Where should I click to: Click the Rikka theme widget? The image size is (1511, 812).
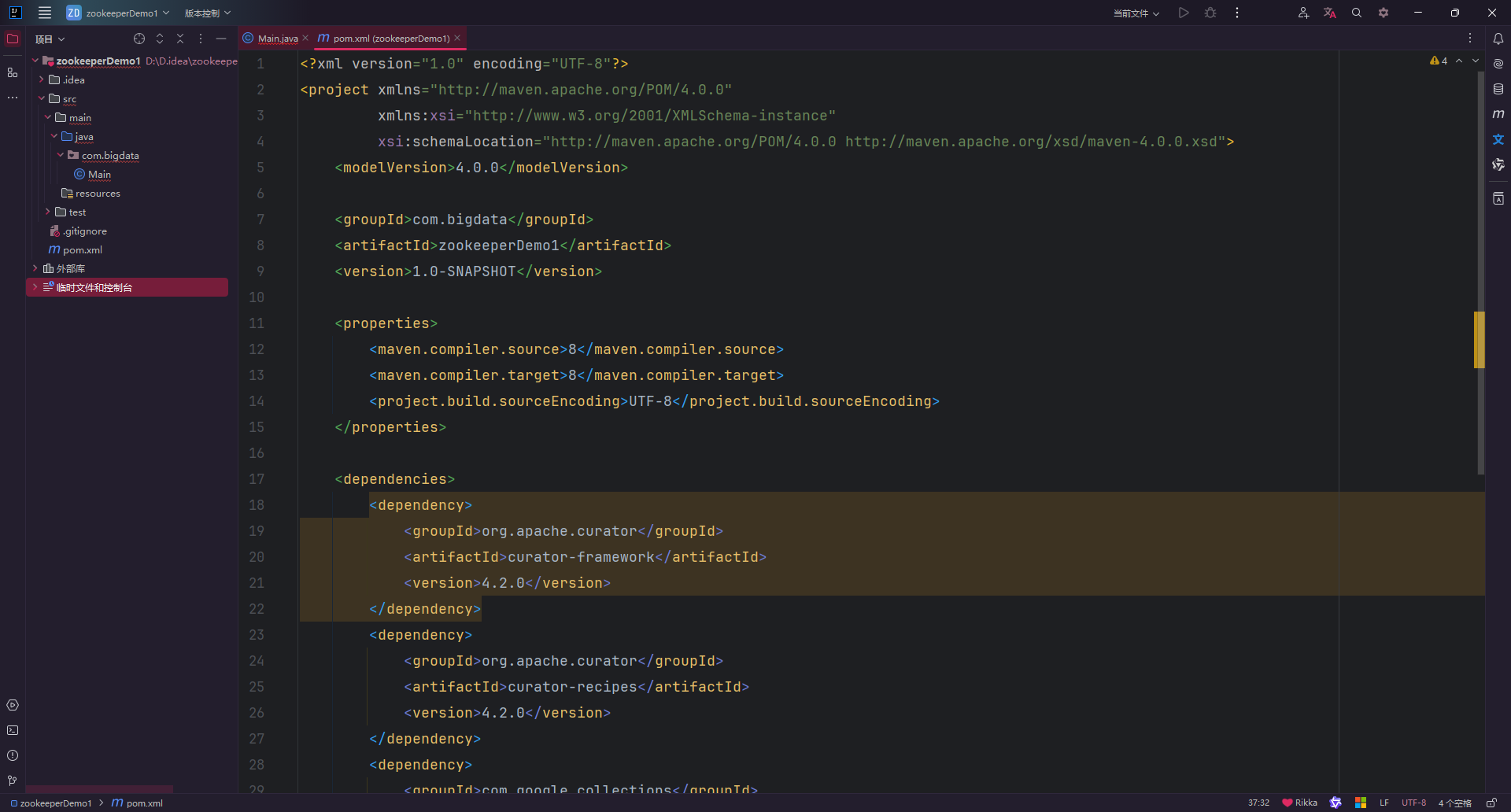(1299, 803)
